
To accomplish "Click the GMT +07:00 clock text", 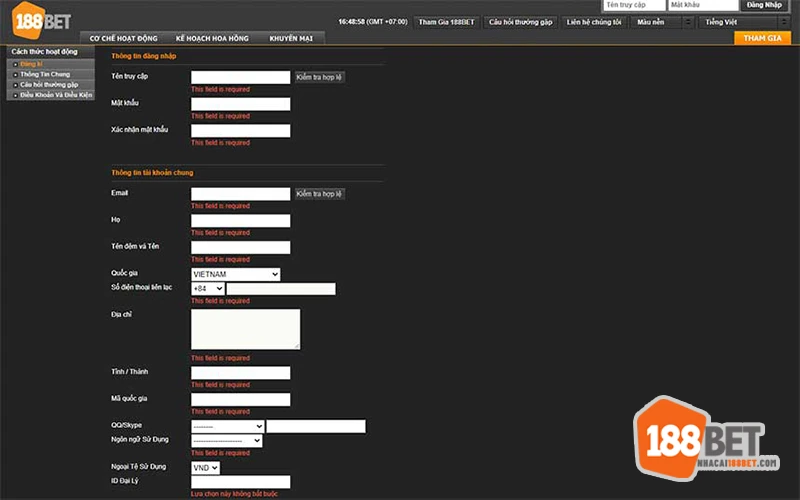I will click(x=373, y=22).
